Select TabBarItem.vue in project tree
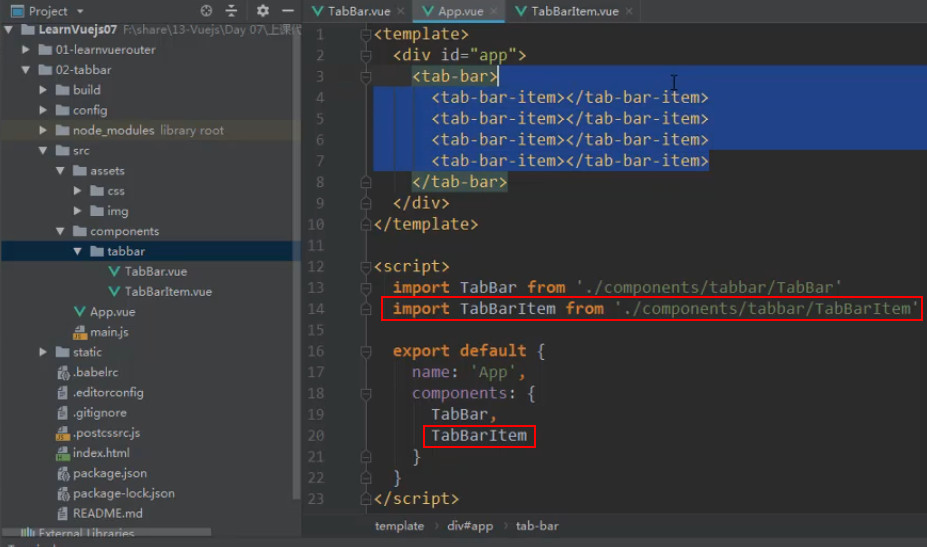This screenshot has width=927, height=547. (x=168, y=292)
